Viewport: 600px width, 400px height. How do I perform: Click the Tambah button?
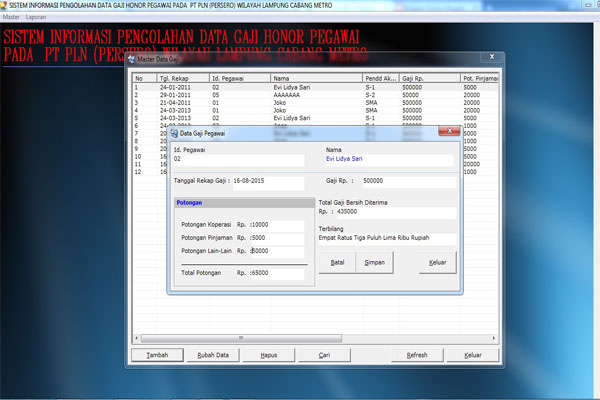tap(157, 355)
